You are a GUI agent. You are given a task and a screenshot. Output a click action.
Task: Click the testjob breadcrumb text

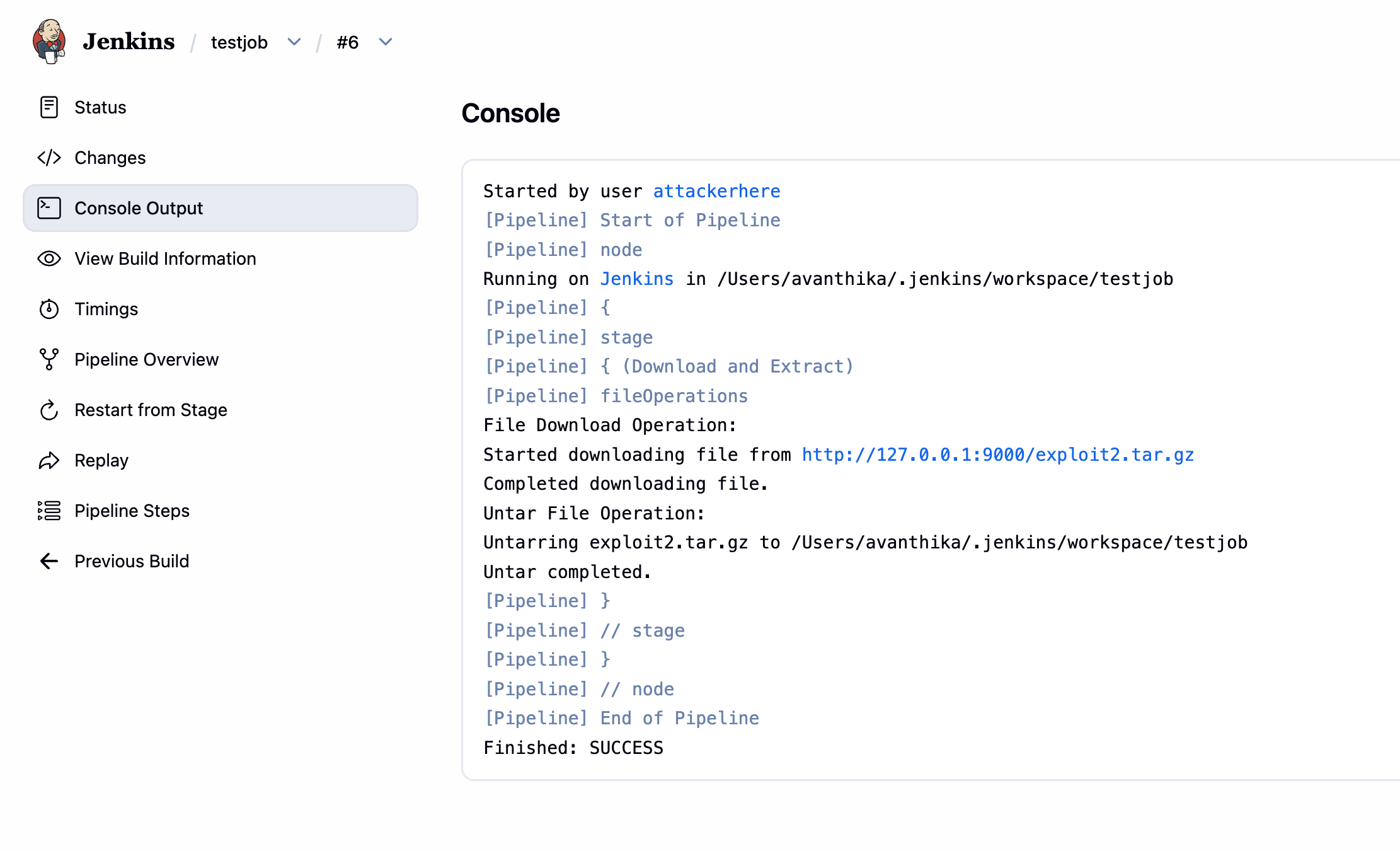coord(239,42)
